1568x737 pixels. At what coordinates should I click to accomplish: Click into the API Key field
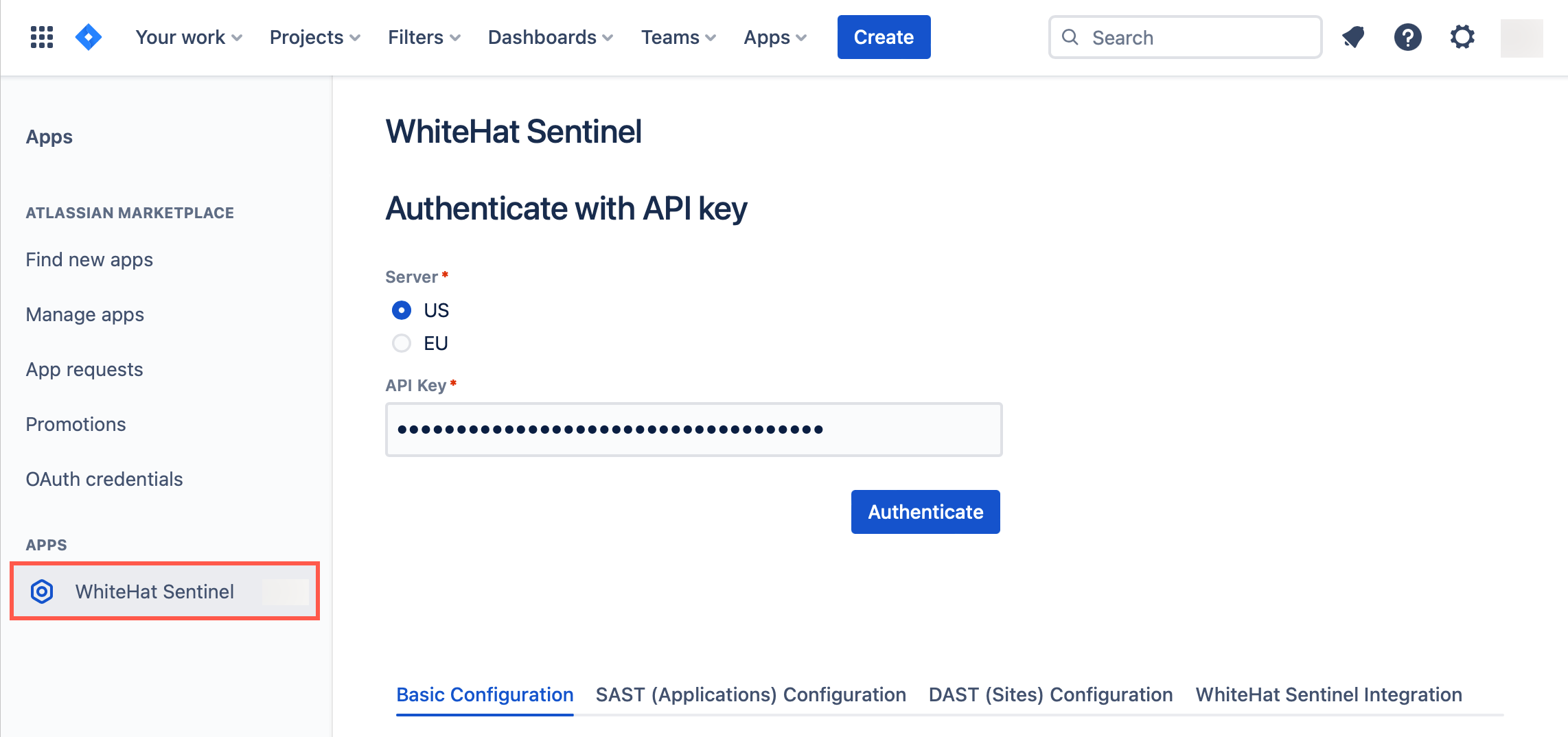tap(693, 430)
